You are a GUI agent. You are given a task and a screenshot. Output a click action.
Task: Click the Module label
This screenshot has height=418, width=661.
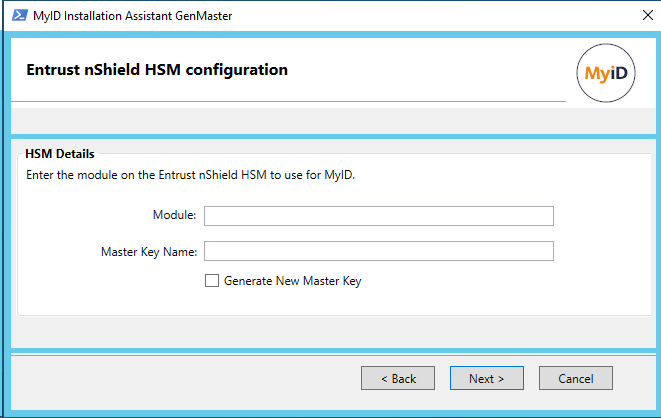pyautogui.click(x=174, y=215)
